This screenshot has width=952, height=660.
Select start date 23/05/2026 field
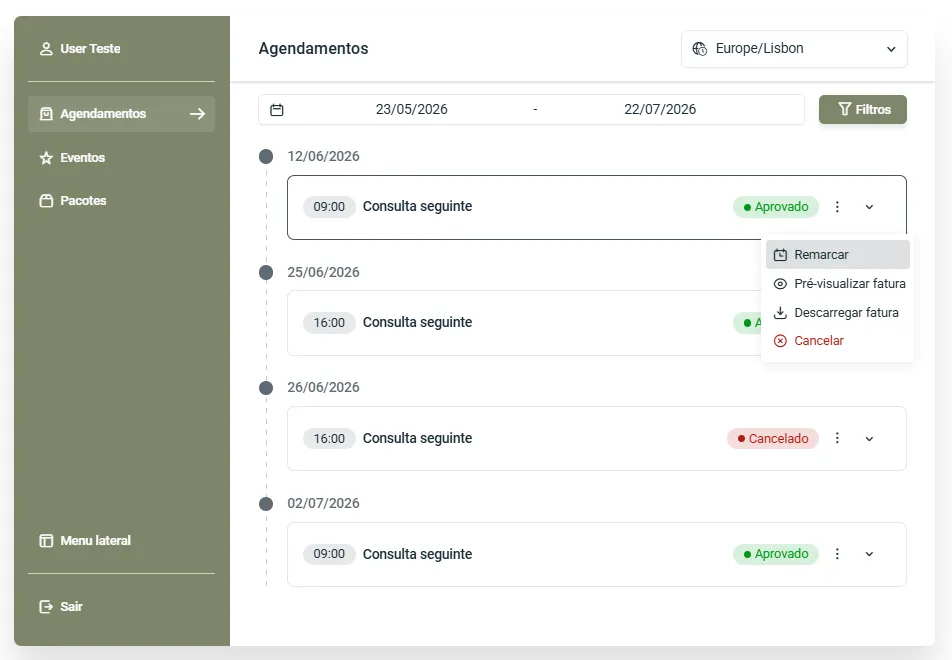tap(412, 109)
